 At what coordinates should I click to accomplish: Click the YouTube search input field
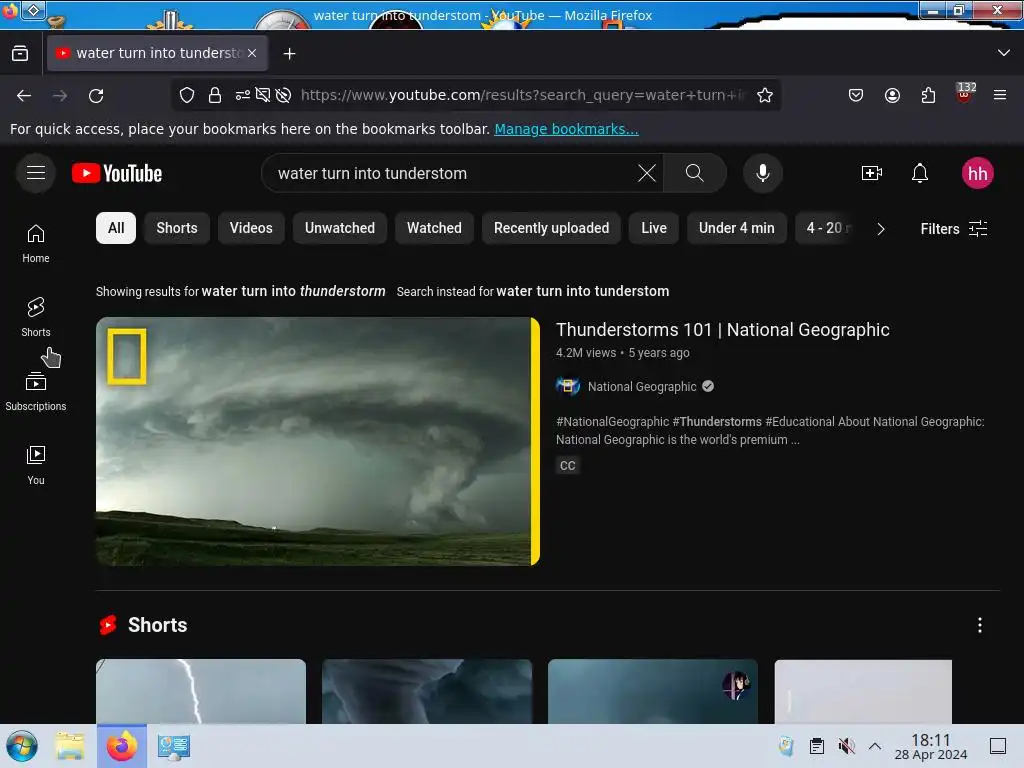tap(454, 173)
